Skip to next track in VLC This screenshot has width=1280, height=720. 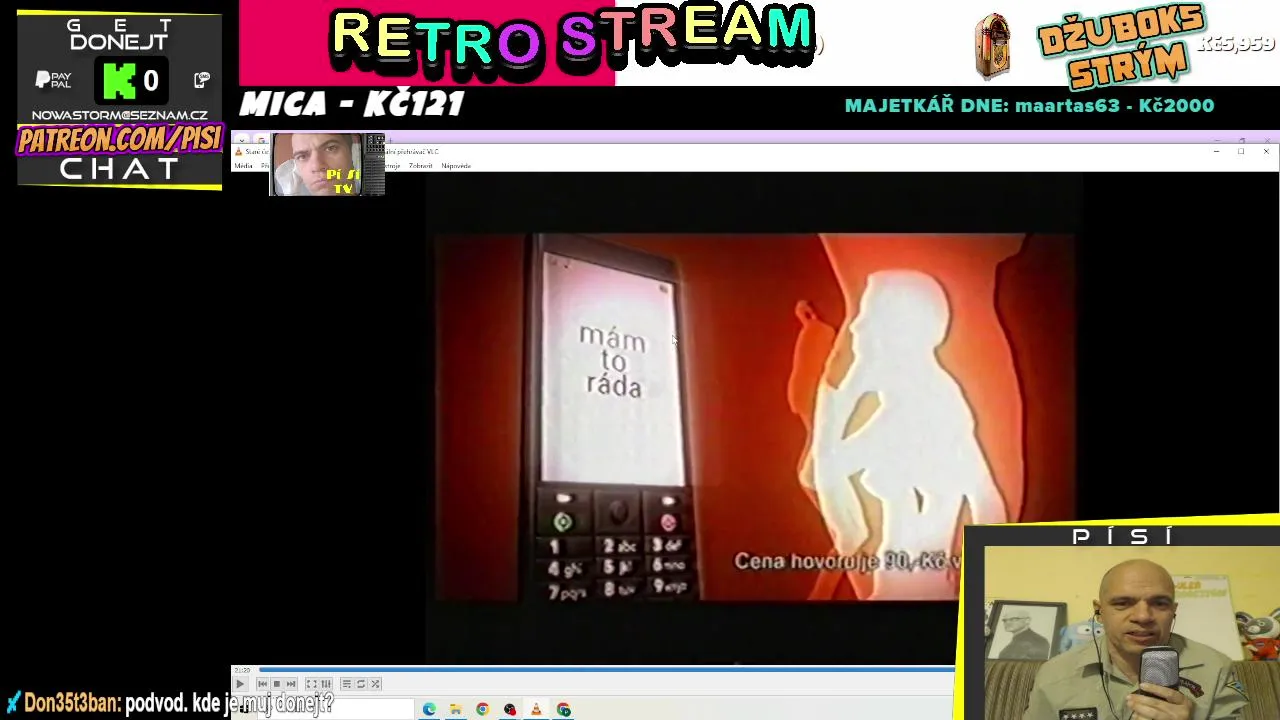click(291, 684)
